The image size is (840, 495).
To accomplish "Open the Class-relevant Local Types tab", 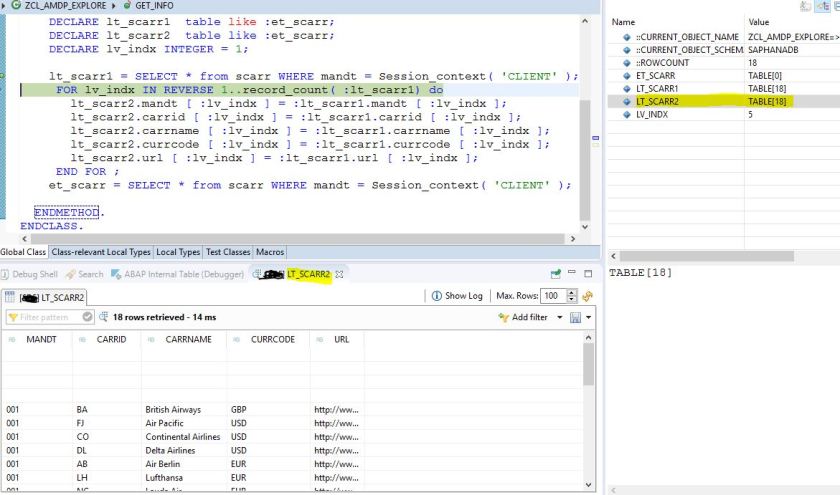I will [x=101, y=252].
